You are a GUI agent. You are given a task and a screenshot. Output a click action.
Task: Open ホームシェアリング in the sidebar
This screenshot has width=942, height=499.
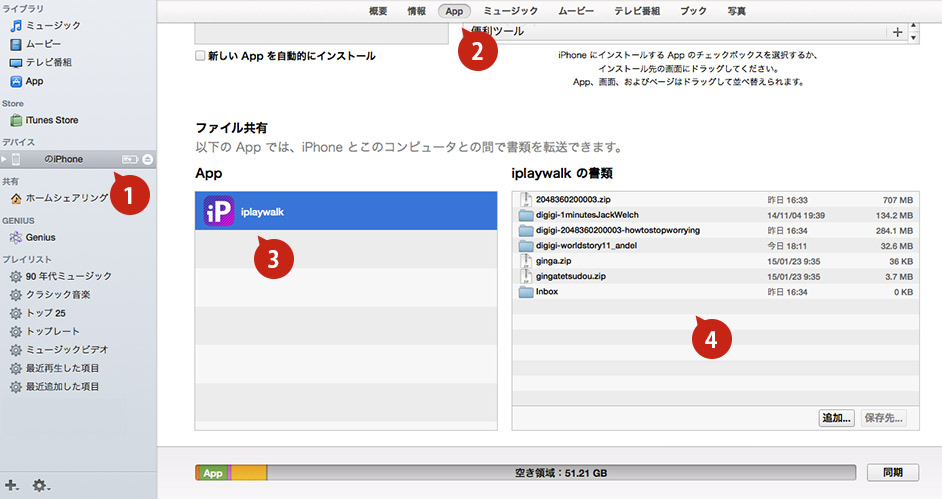(59, 198)
